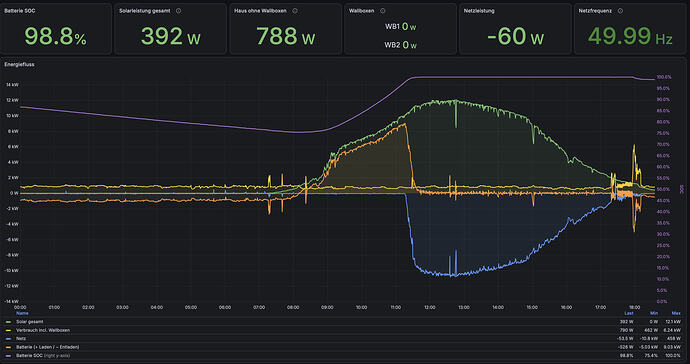
Task: Open info icon of Wallboxen panel
Action: (x=382, y=11)
